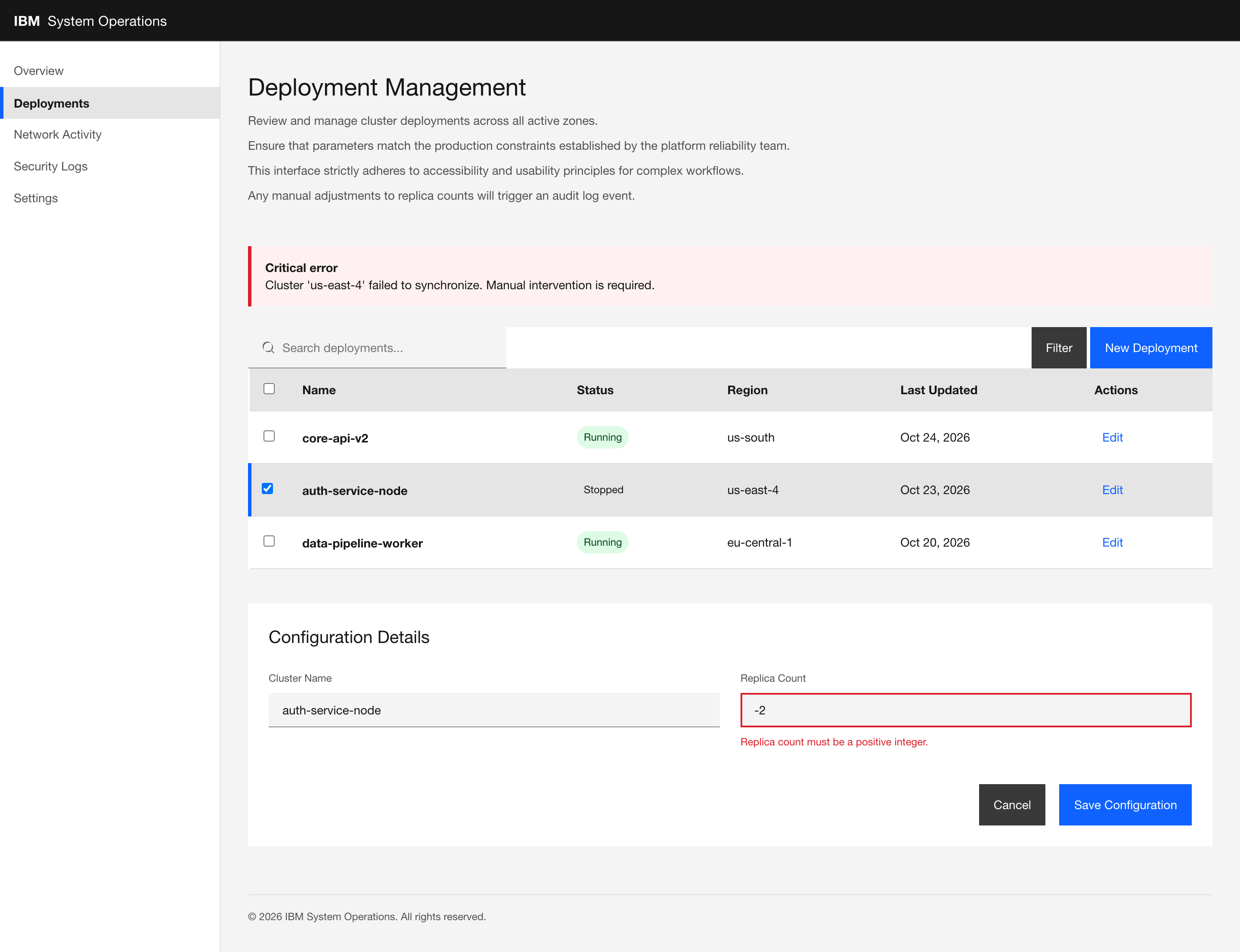Screen dimensions: 1240x952
Task: Click into the Replica Count field
Action: coord(965,710)
